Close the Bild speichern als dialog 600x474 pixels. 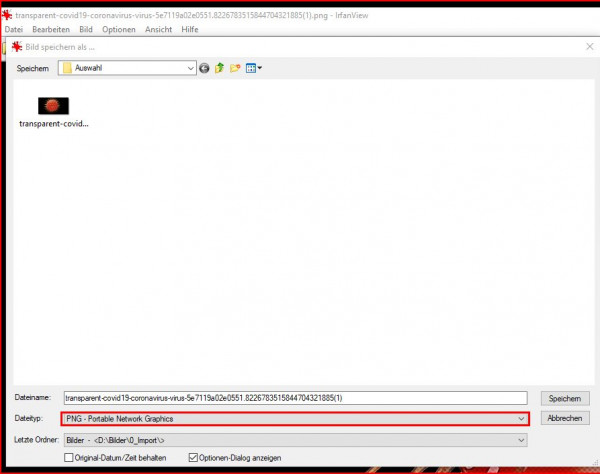tap(590, 47)
